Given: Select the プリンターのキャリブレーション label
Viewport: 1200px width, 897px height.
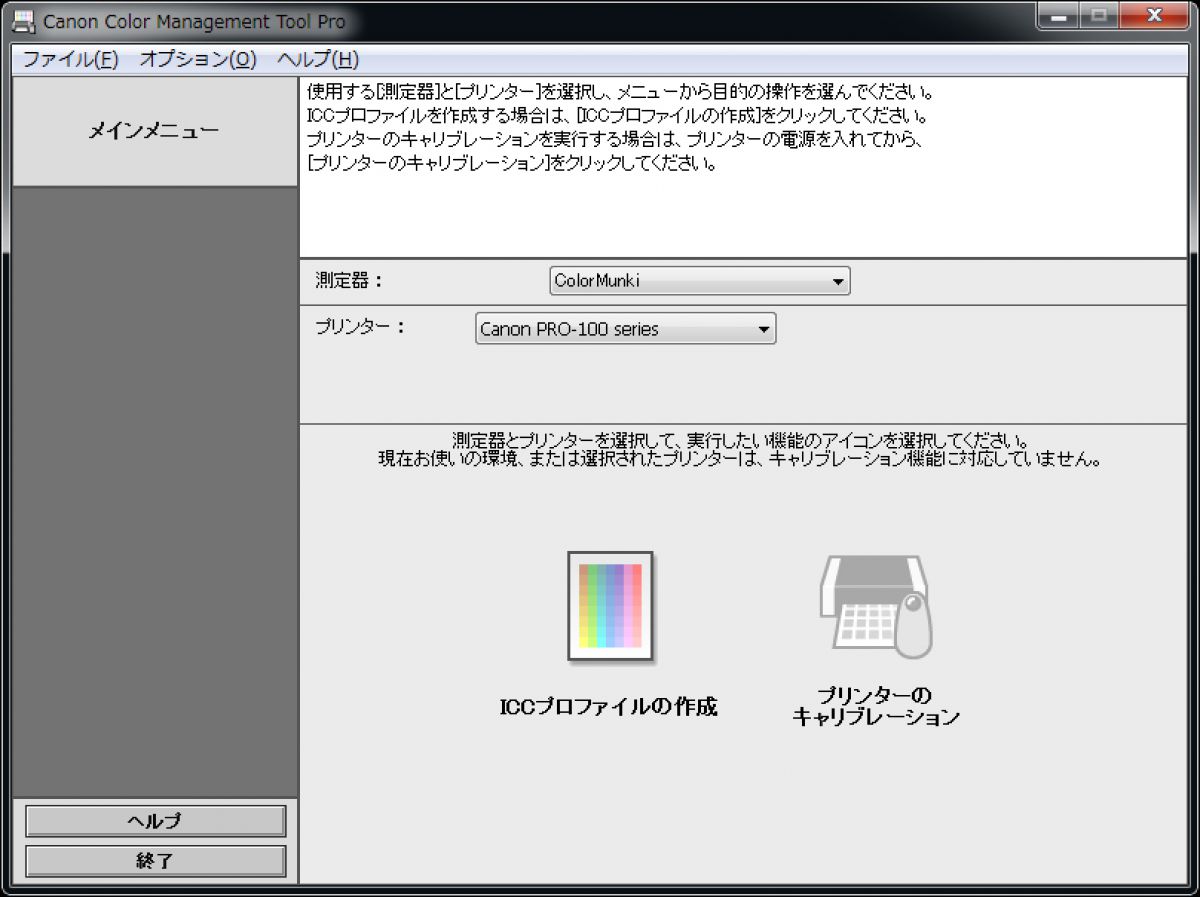Looking at the screenshot, I should pyautogui.click(x=878, y=706).
